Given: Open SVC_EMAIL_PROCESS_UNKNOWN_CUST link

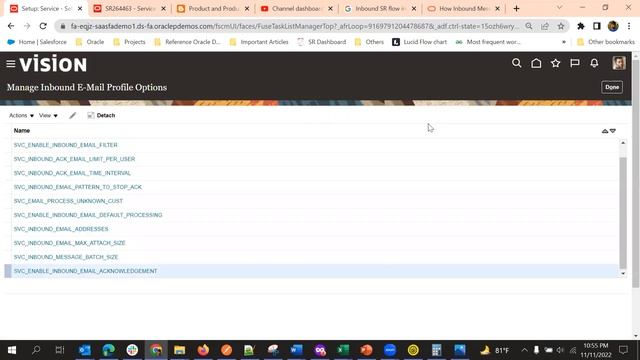Looking at the screenshot, I should pos(68,201).
